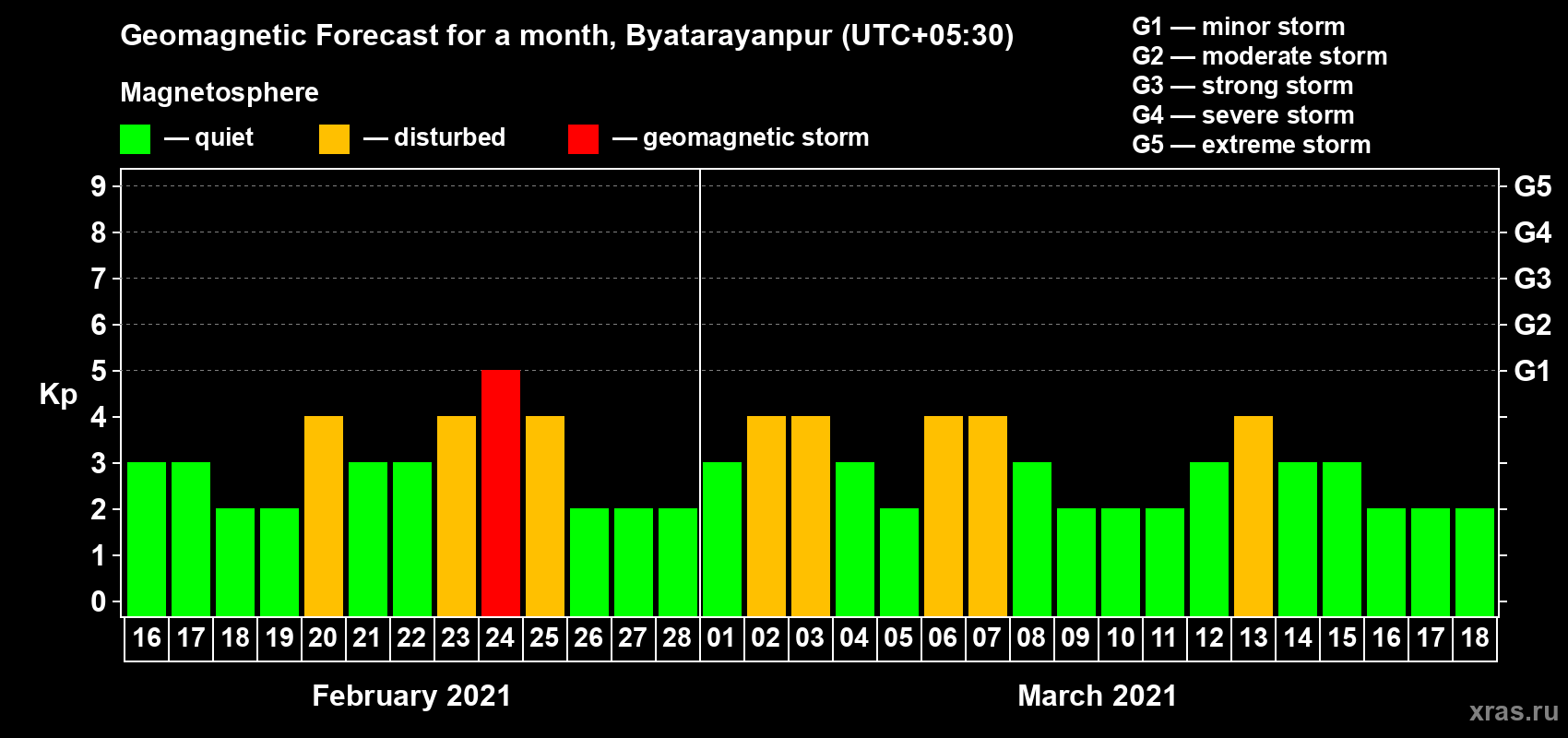Click the G5 right axis label
Viewport: 1568px width, 738px height.
click(x=1533, y=186)
